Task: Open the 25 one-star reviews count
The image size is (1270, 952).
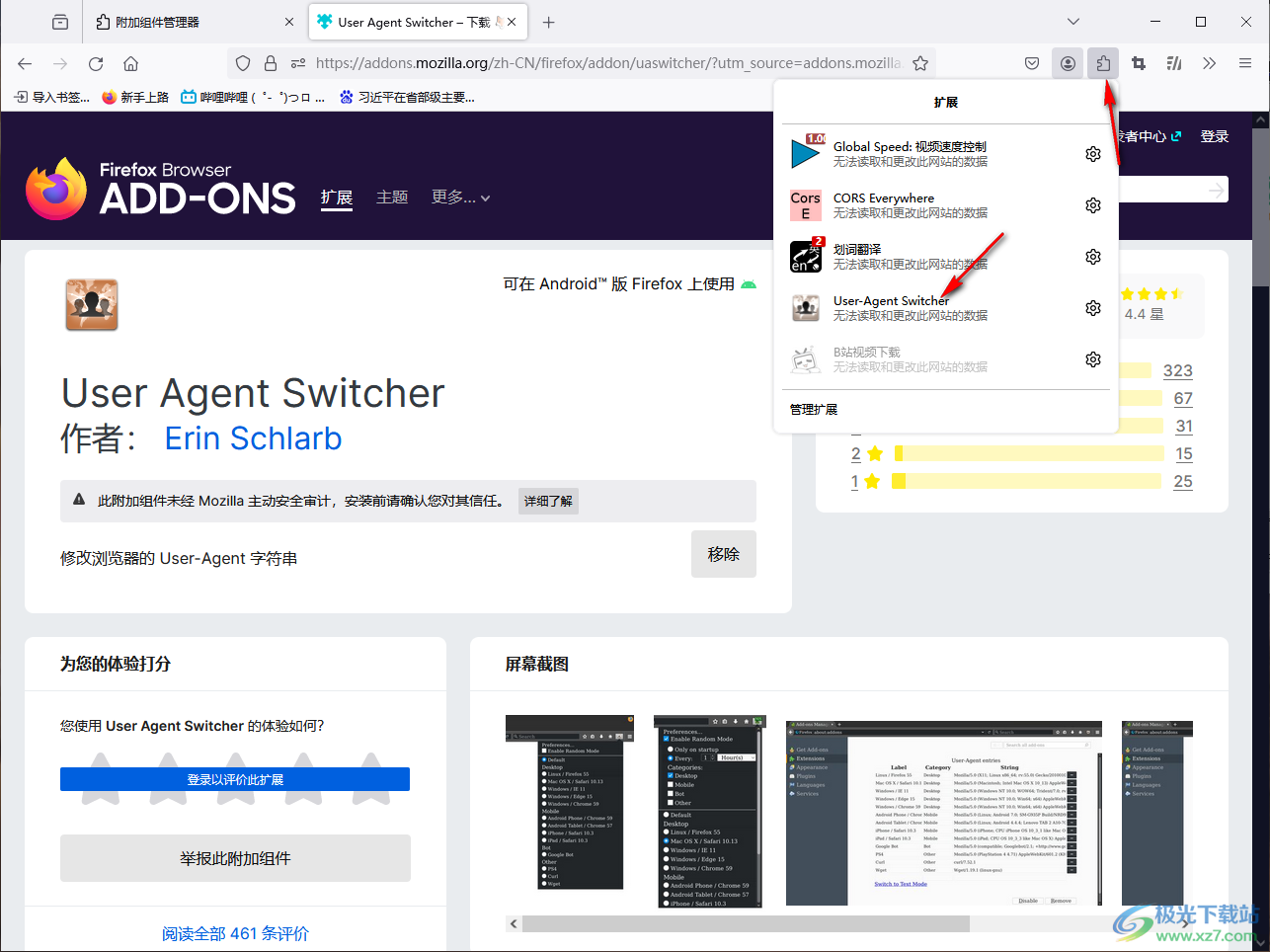Action: (1183, 481)
